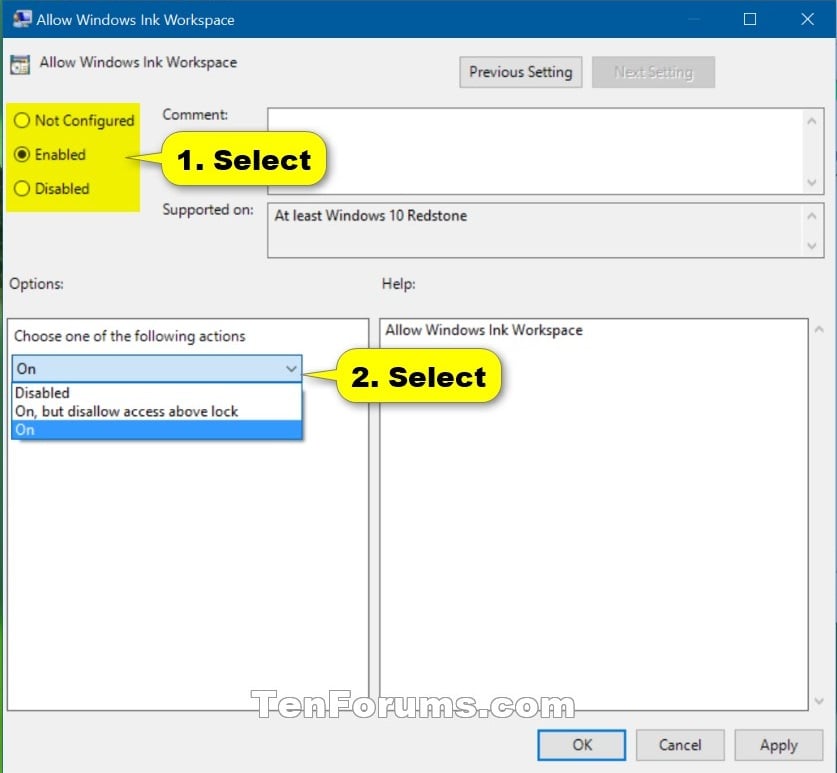This screenshot has height=773, width=837.
Task: Open the actions combo box chevron
Action: pos(293,369)
